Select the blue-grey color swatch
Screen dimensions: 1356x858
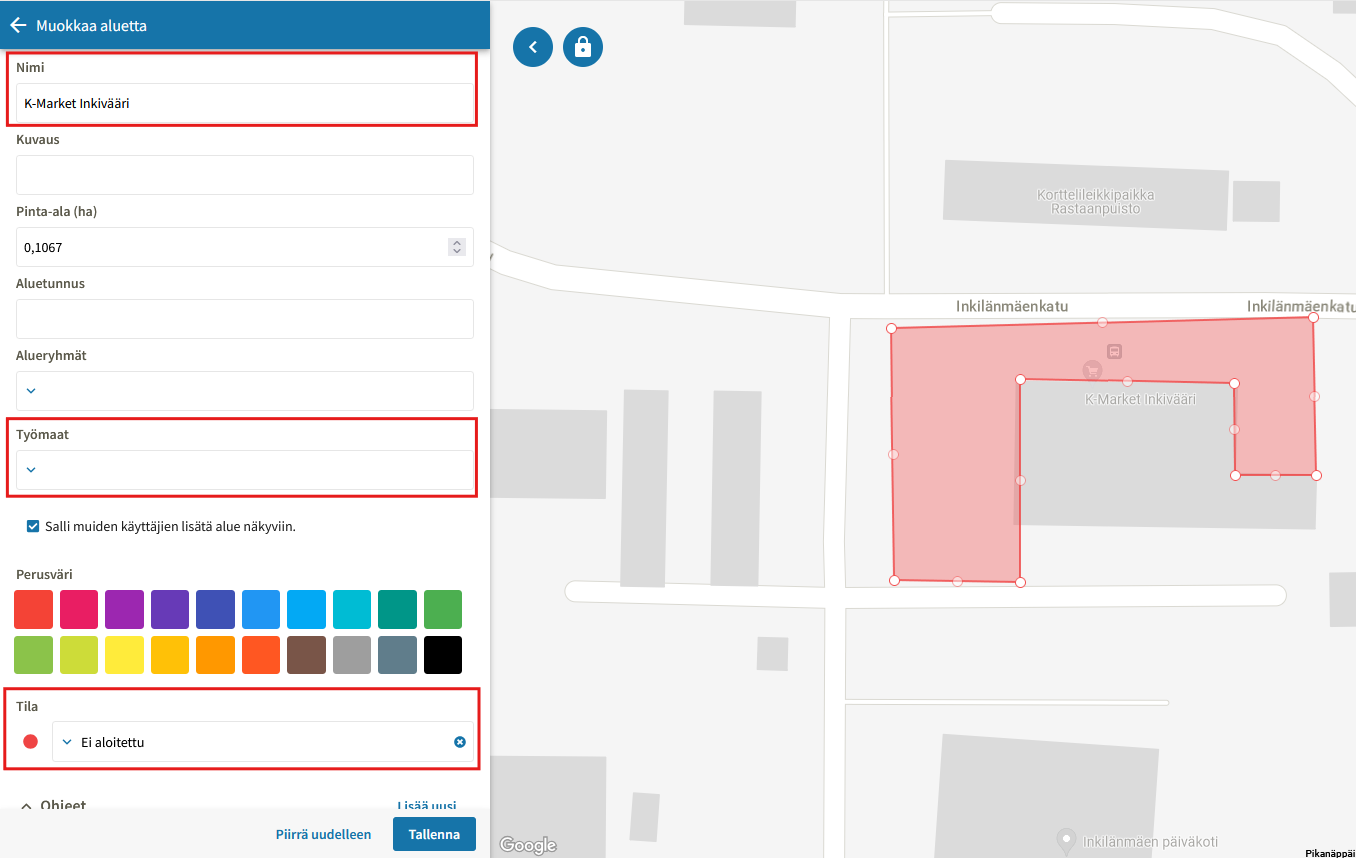pyautogui.click(x=397, y=655)
